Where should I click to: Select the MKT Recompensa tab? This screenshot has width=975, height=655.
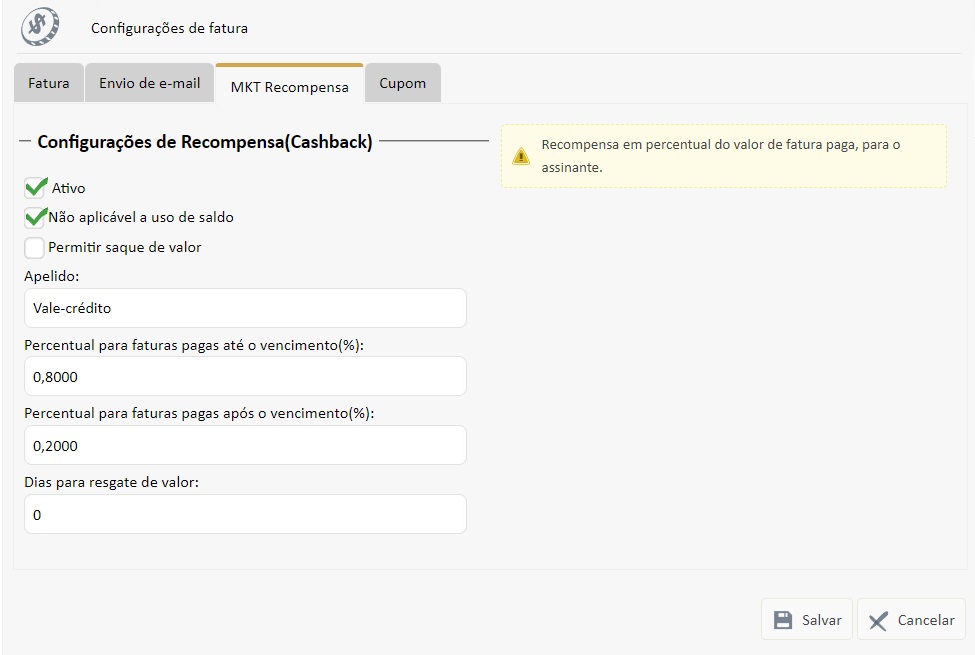tap(289, 86)
